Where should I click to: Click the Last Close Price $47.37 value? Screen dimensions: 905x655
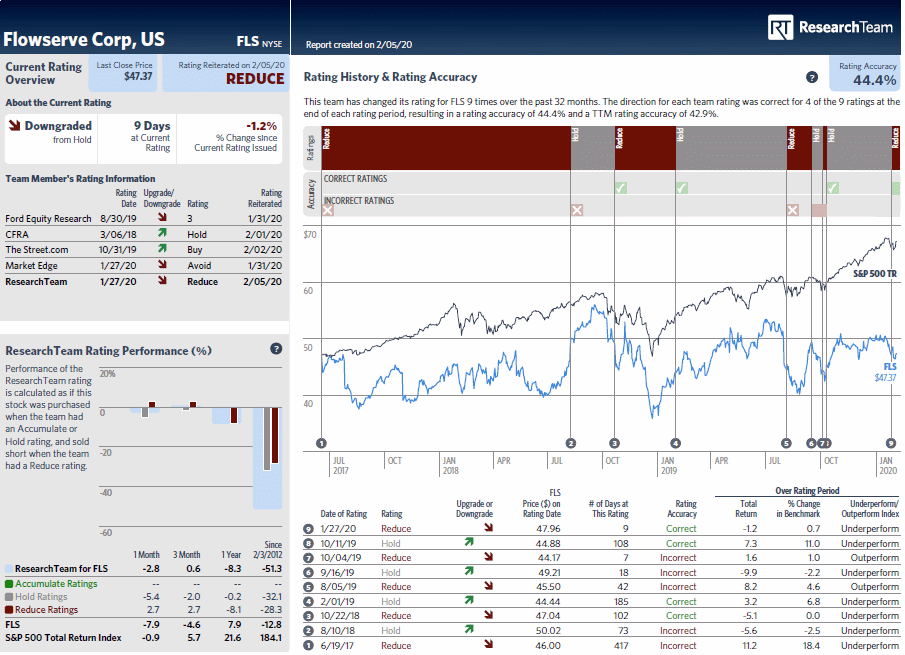(x=138, y=76)
